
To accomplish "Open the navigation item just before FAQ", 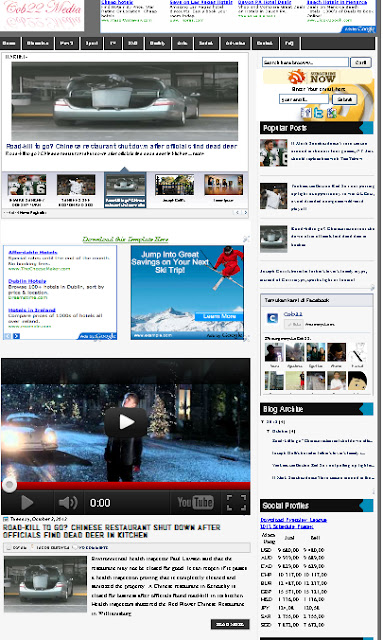I will click(x=265, y=43).
